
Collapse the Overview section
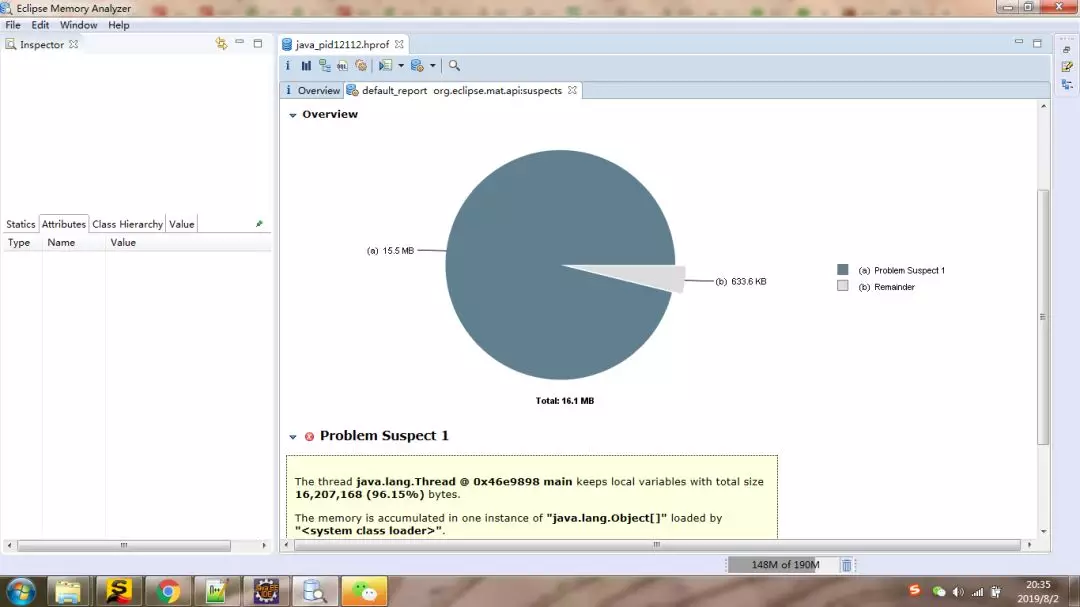pyautogui.click(x=293, y=115)
